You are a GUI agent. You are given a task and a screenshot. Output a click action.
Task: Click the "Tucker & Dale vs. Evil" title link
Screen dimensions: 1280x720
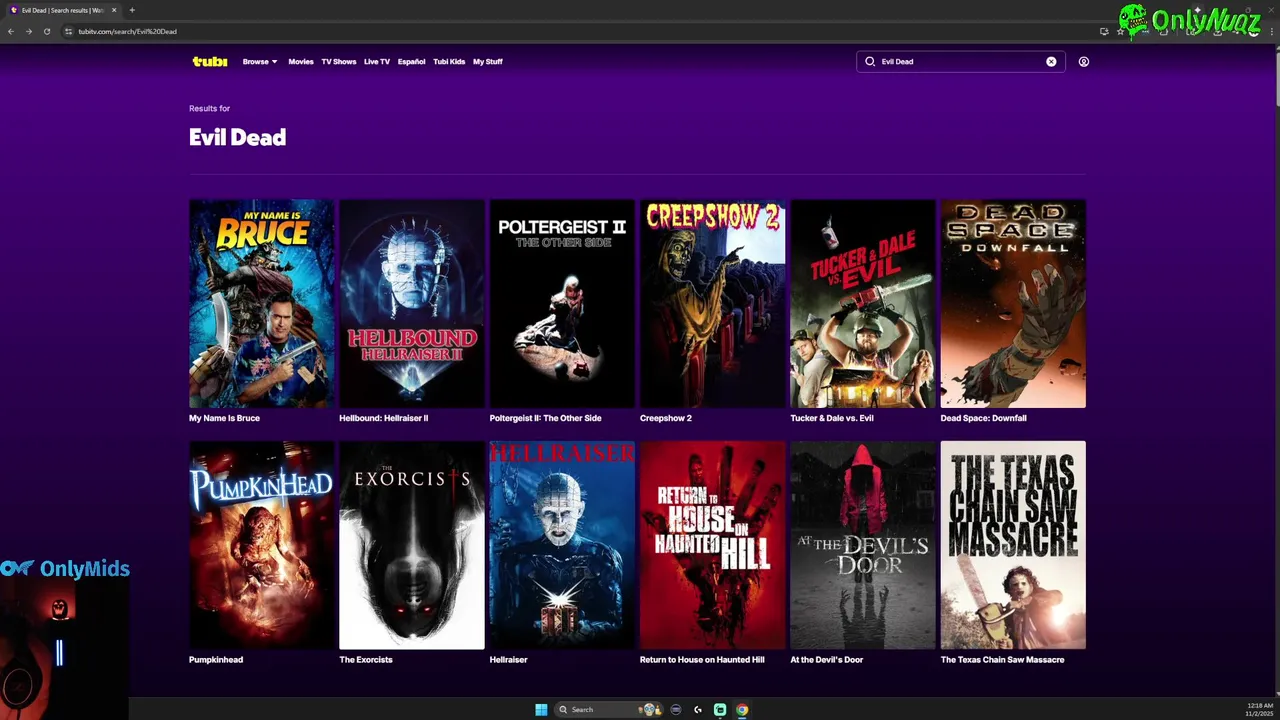(832, 418)
